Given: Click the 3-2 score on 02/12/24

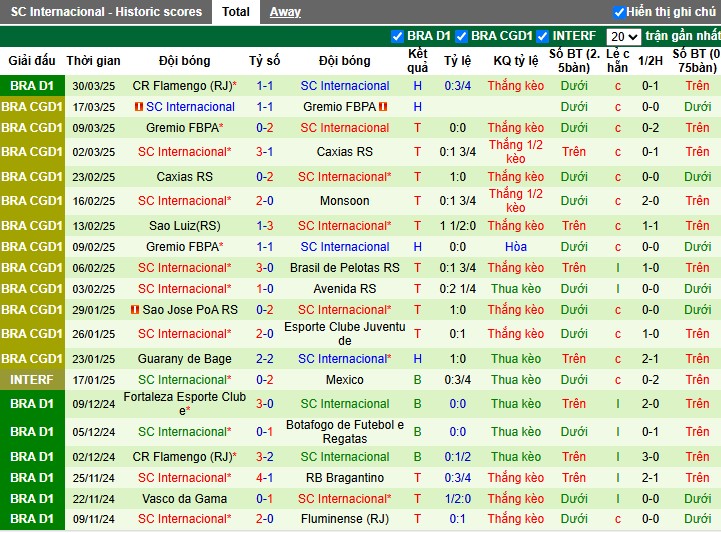Looking at the screenshot, I should [x=264, y=457].
